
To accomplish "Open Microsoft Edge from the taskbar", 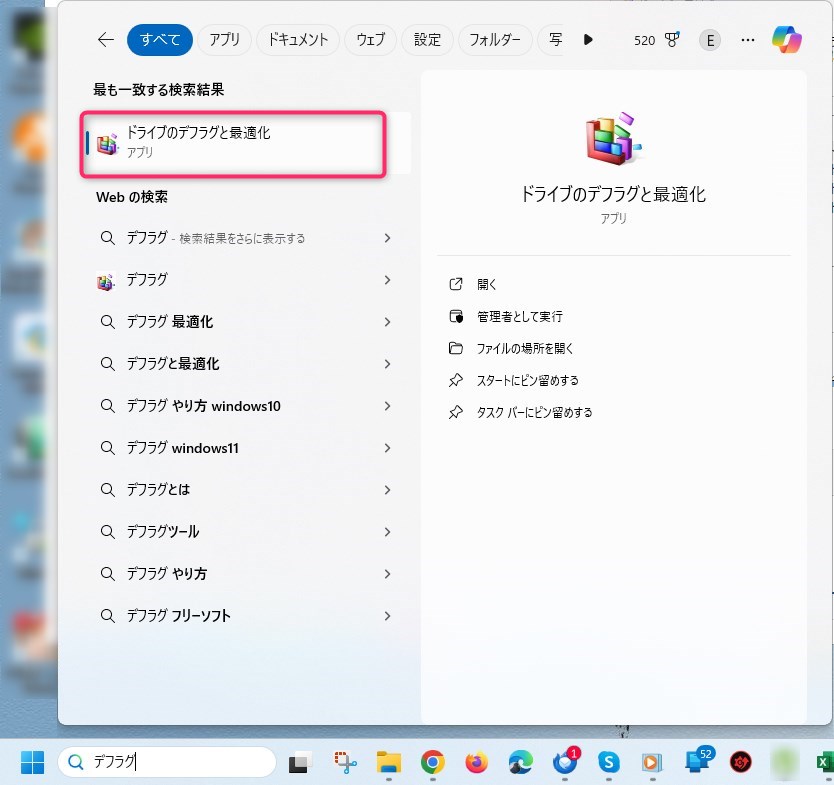I will 520,763.
